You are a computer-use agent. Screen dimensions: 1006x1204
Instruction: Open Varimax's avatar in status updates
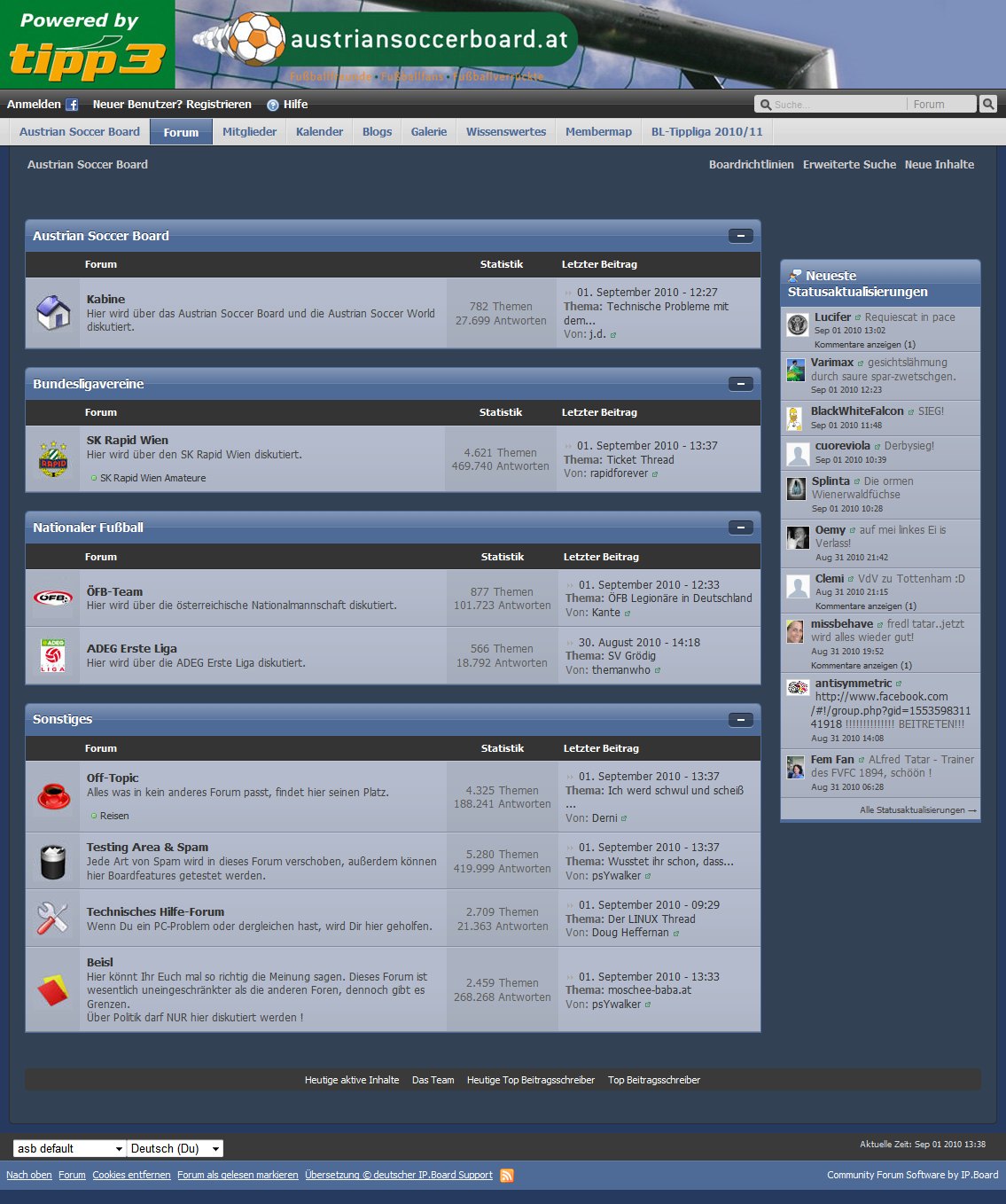point(796,370)
